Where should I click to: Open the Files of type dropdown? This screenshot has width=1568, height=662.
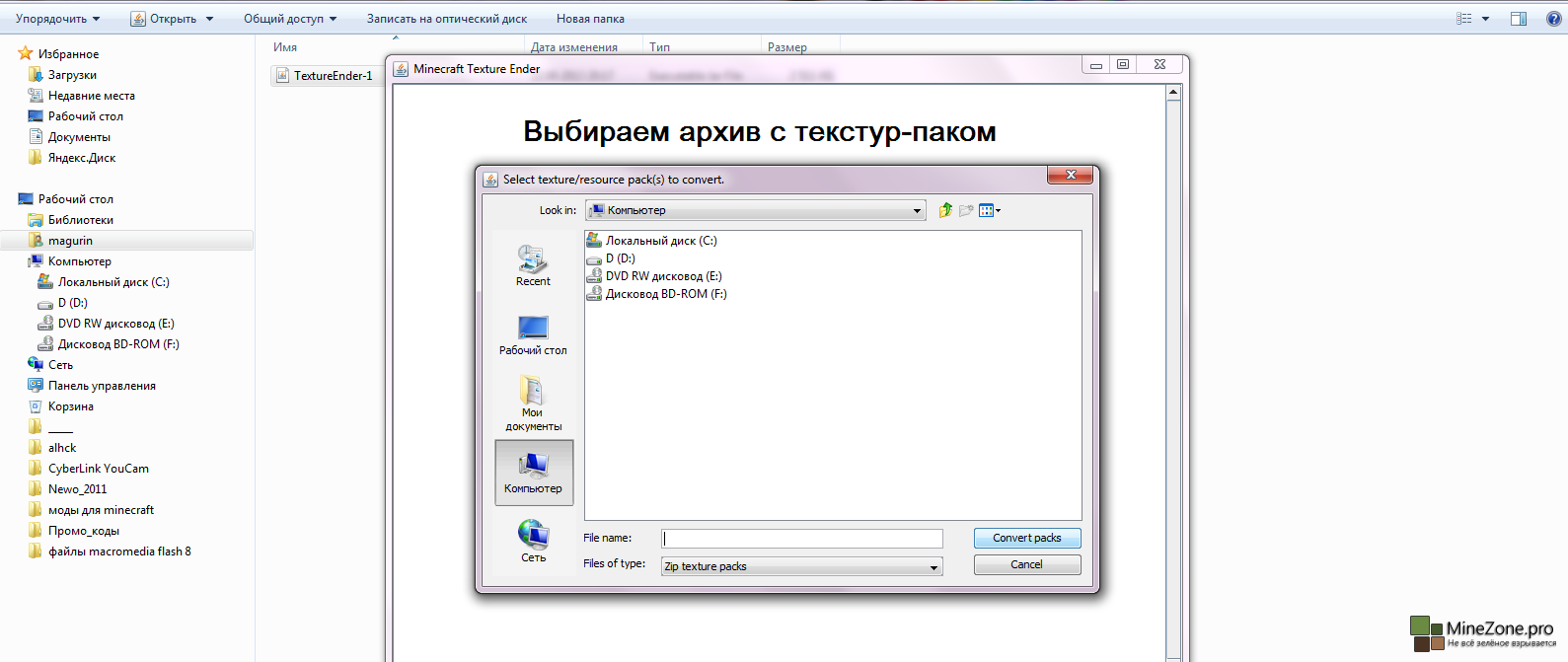(933, 567)
